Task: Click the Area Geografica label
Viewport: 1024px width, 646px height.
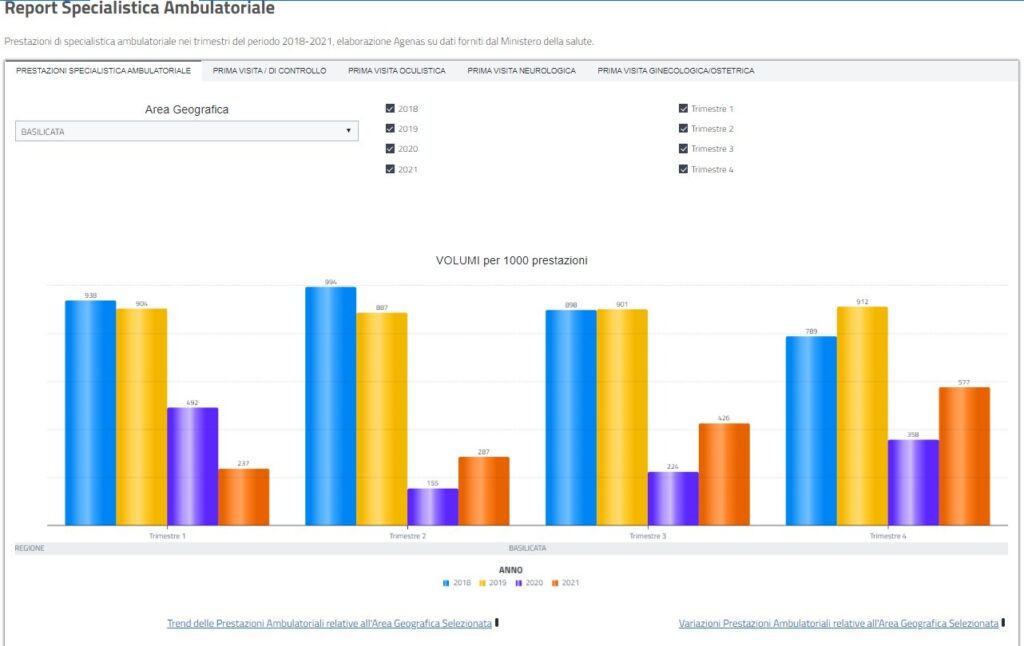Action: pos(187,110)
